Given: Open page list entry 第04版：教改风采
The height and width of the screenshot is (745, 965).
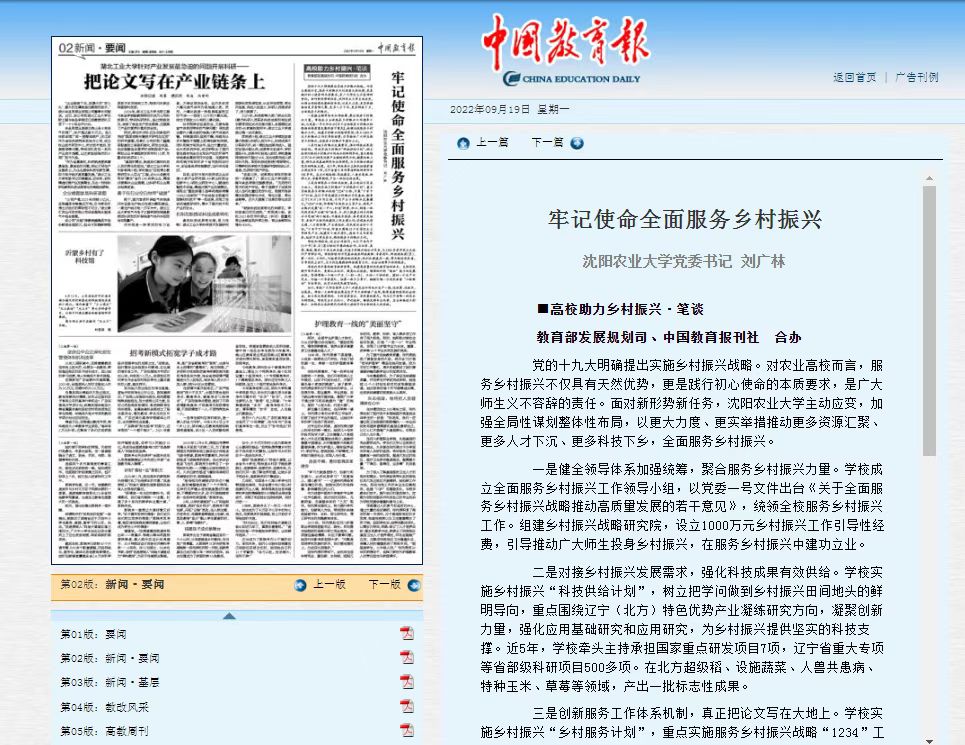Looking at the screenshot, I should (x=105, y=707).
